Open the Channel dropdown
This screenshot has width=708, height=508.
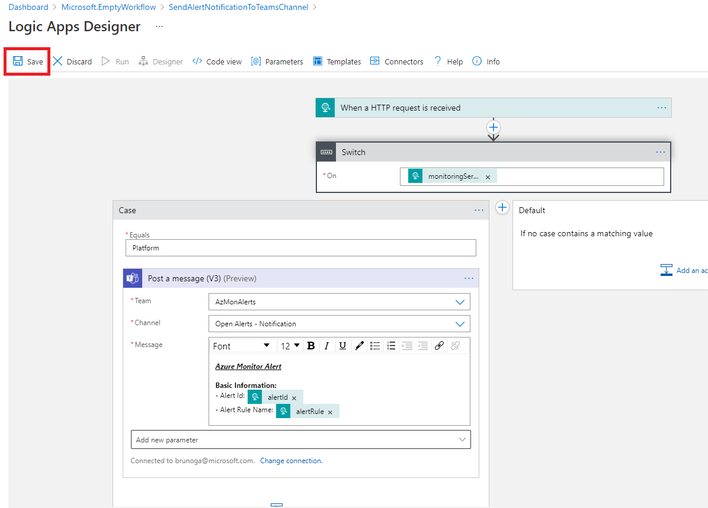[339, 324]
